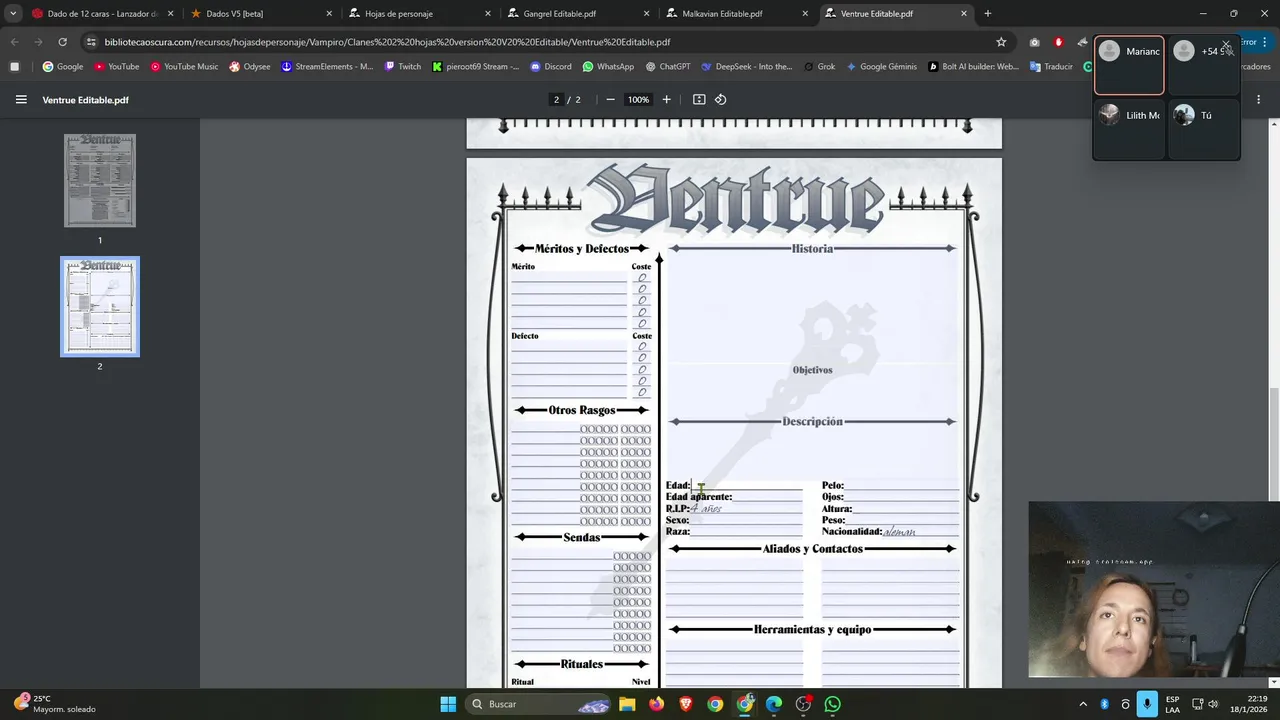Screen dimensions: 1280x720
Task: Open Microsoft Edge from the taskbar
Action: (774, 704)
